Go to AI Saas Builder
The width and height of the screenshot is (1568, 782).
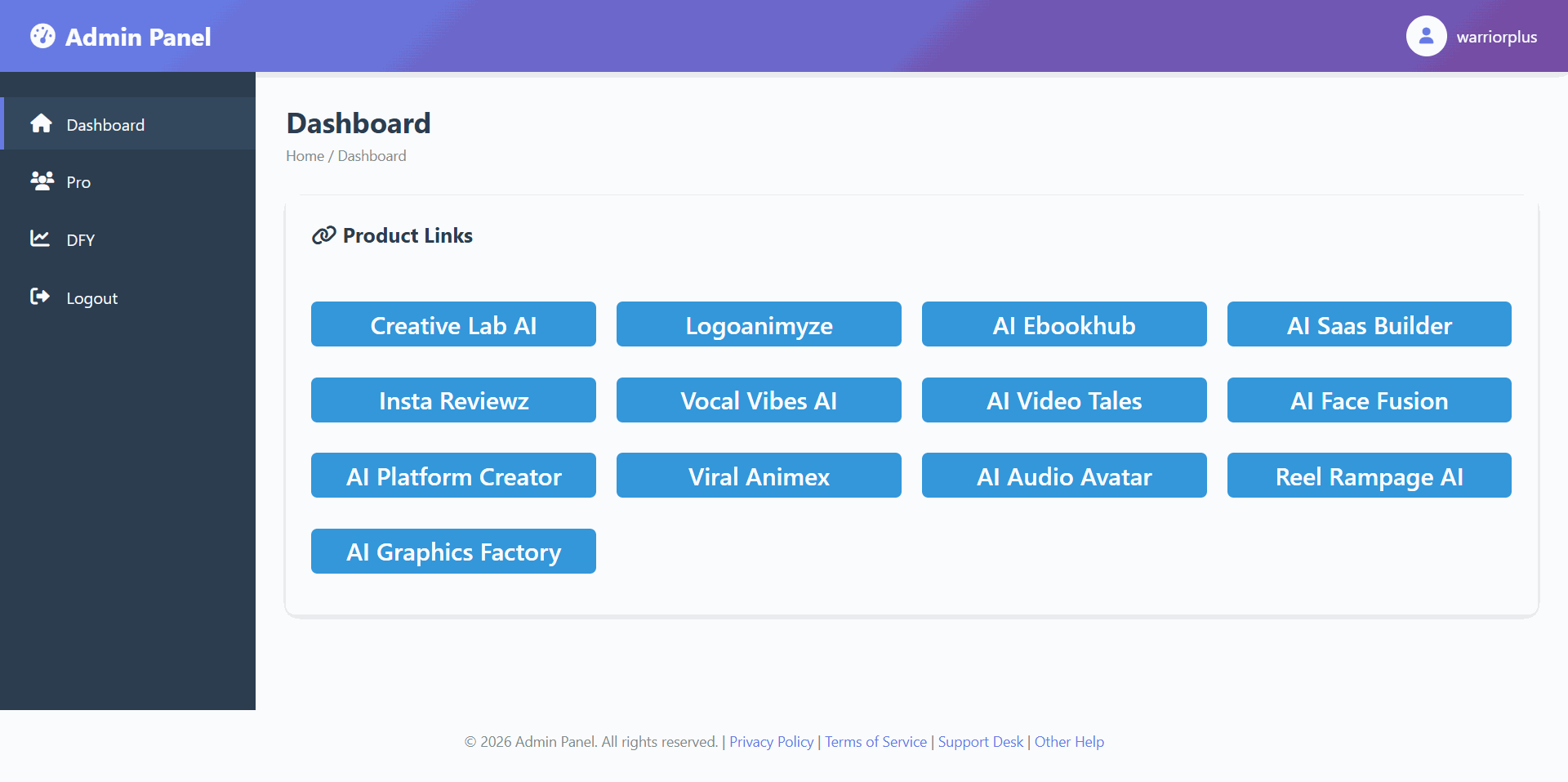point(1369,324)
